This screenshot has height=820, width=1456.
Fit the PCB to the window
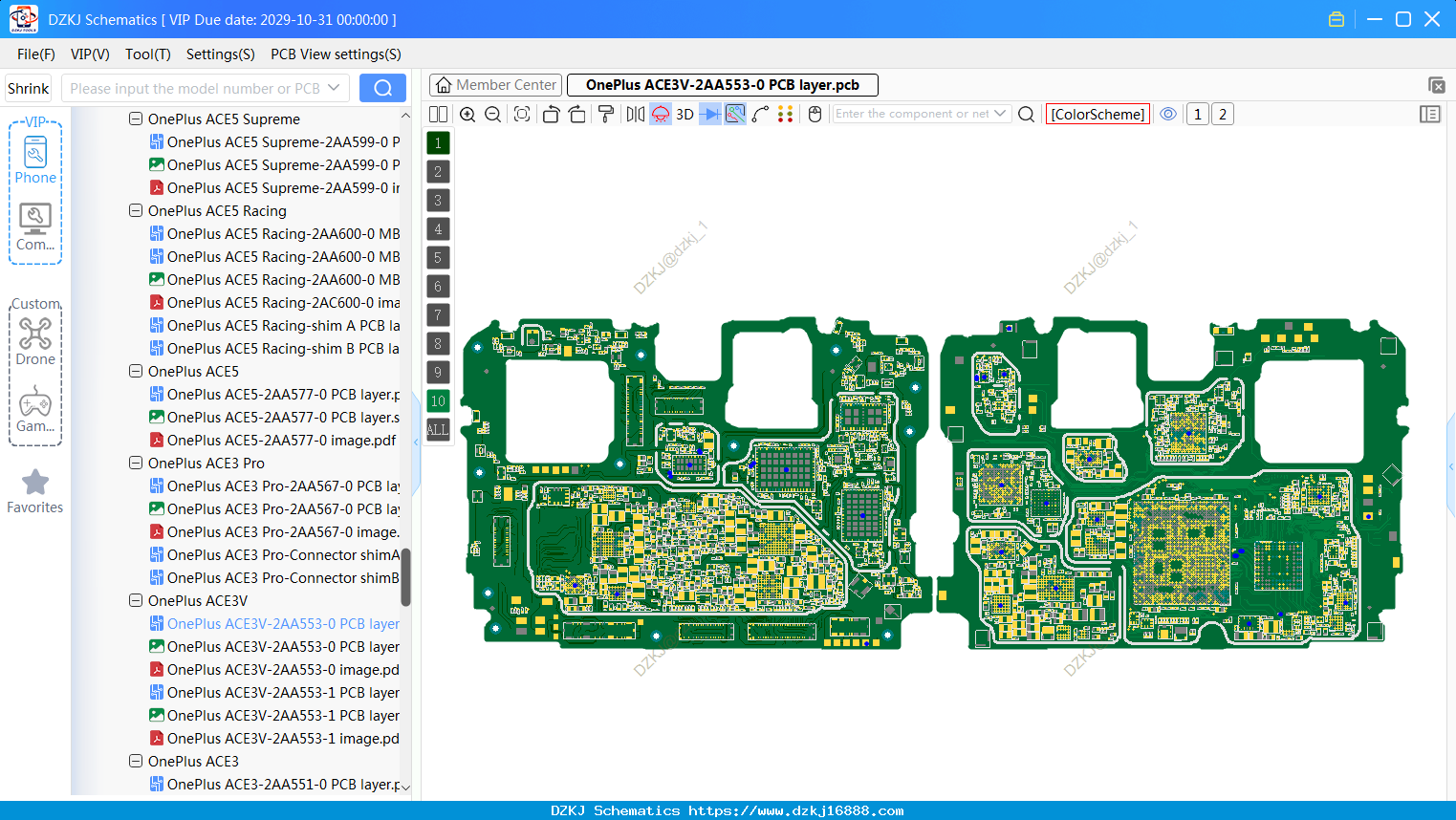coord(522,114)
